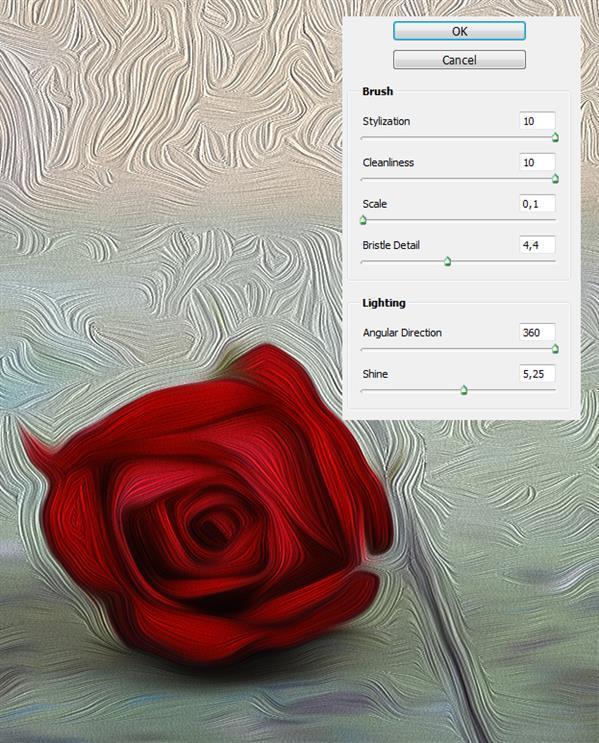Image resolution: width=599 pixels, height=743 pixels.
Task: Click the Cleanliness value field
Action: click(537, 162)
